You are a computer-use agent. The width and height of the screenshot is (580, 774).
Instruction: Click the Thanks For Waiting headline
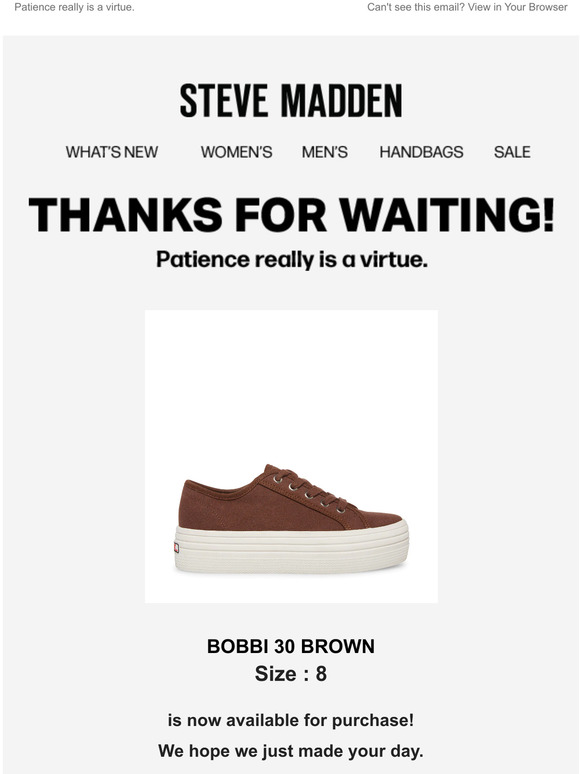pyautogui.click(x=291, y=215)
